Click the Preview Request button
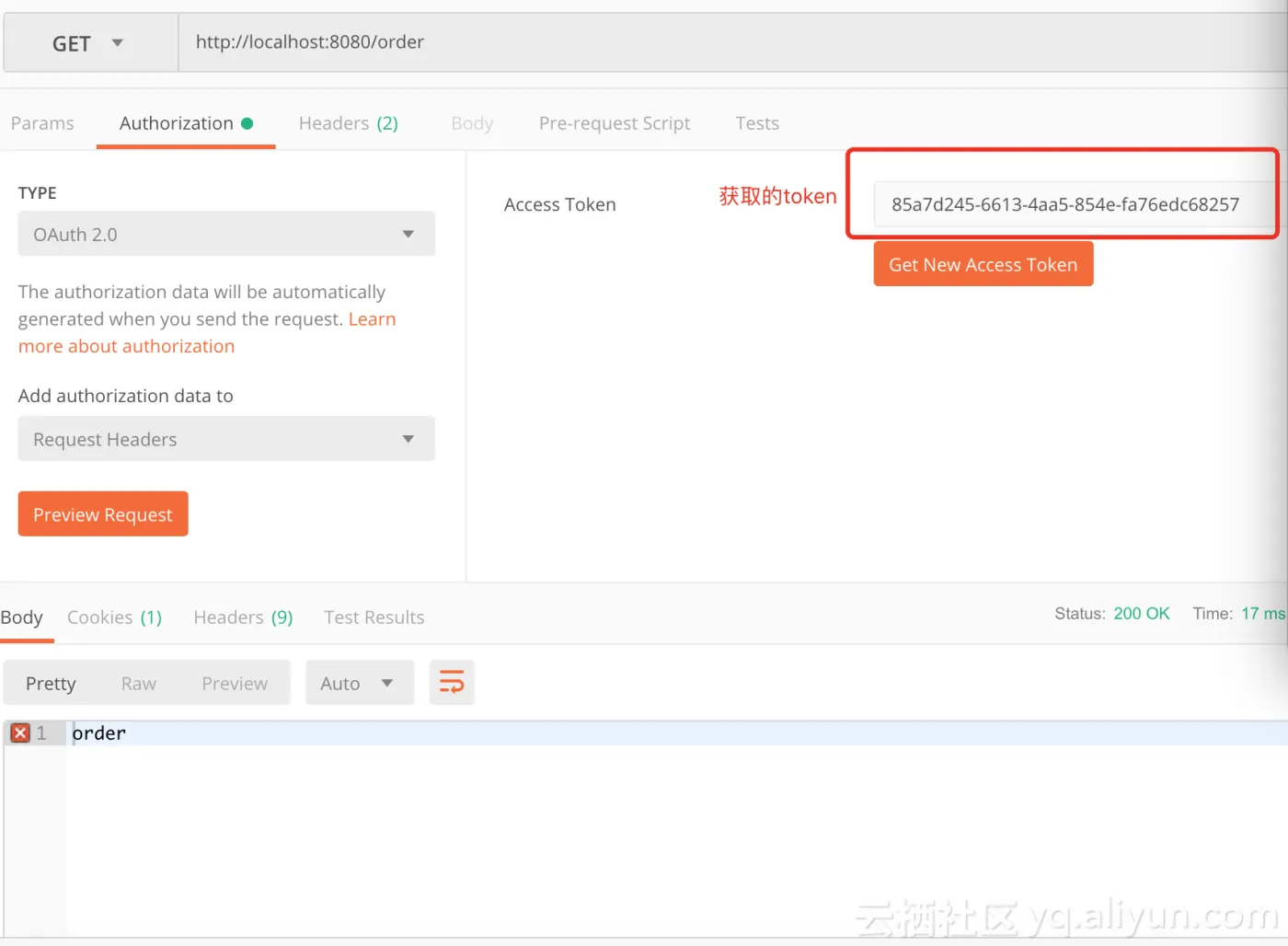Viewport: 1288px width, 946px height. (103, 513)
